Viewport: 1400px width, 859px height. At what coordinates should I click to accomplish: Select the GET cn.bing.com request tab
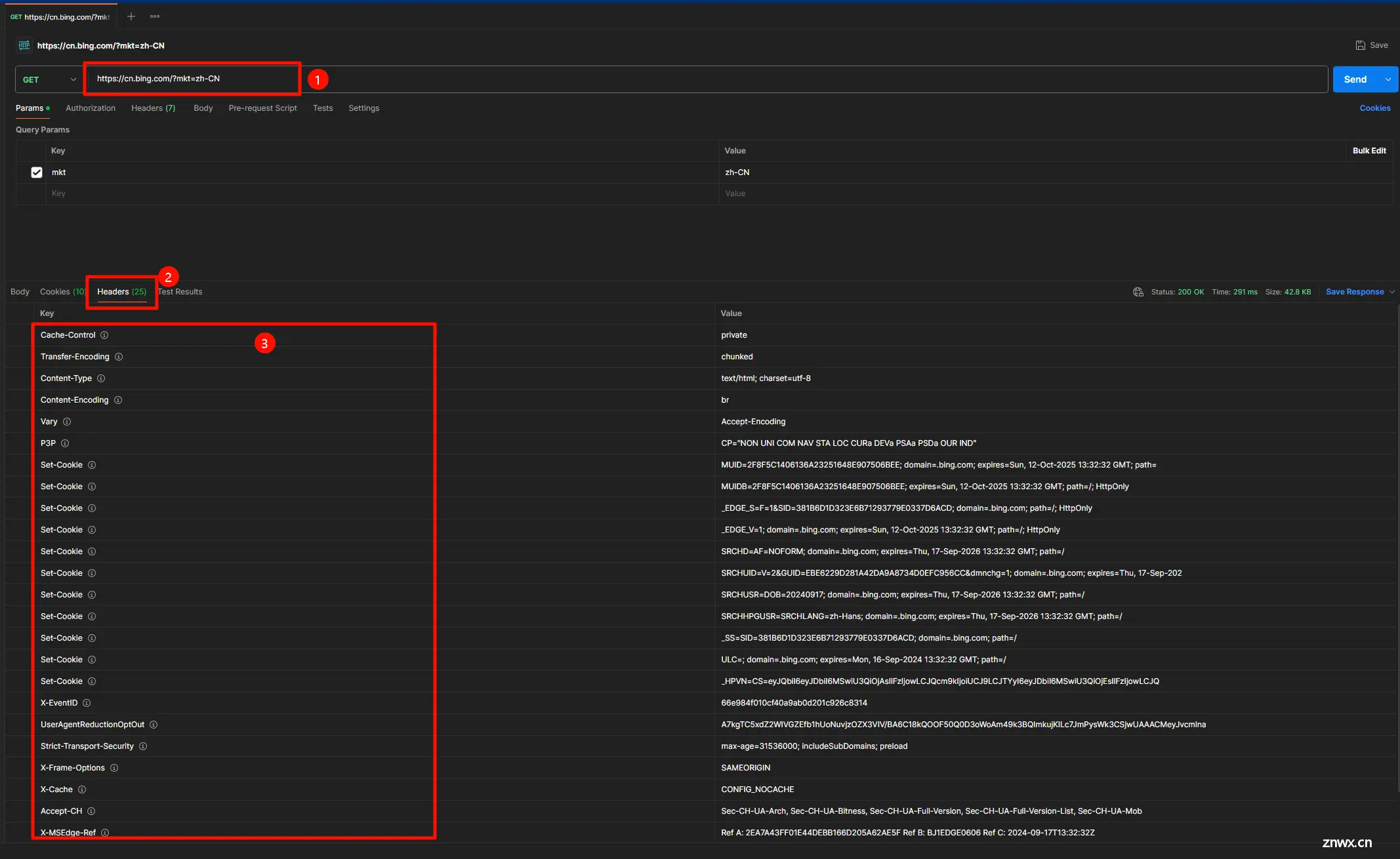pyautogui.click(x=60, y=17)
